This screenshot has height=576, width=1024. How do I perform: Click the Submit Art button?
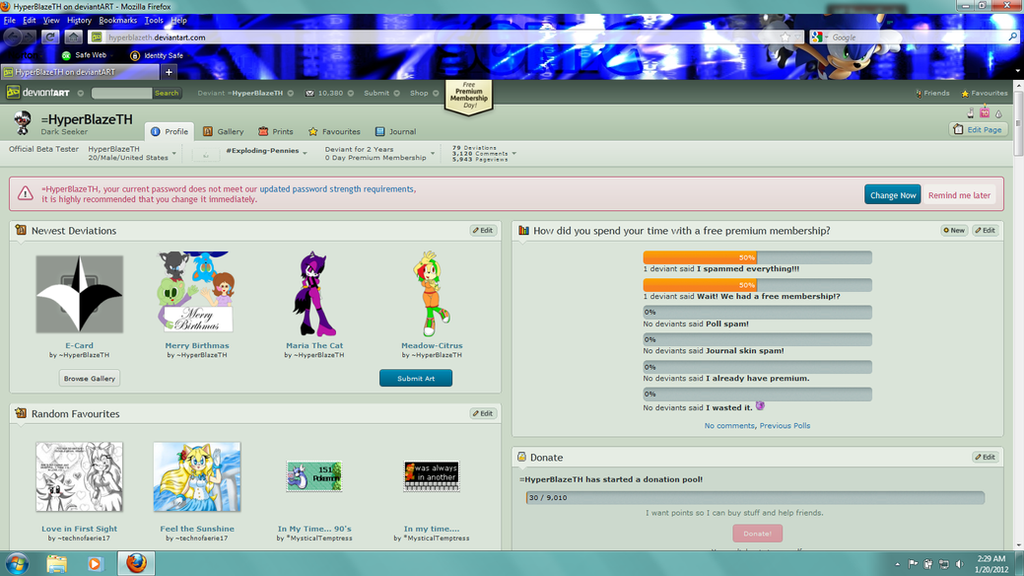tap(416, 378)
